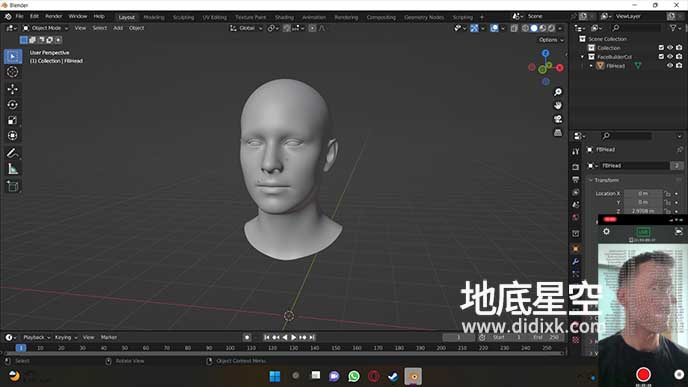Select the Move tool

13,89
